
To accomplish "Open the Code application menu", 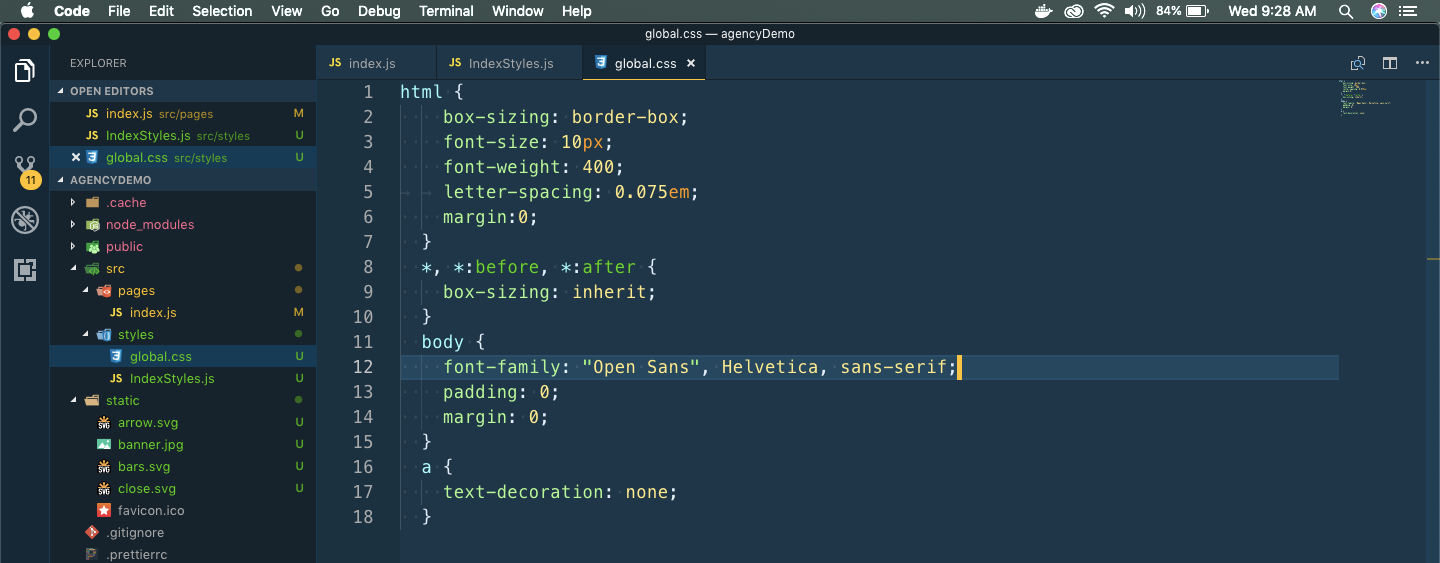I will 72,11.
